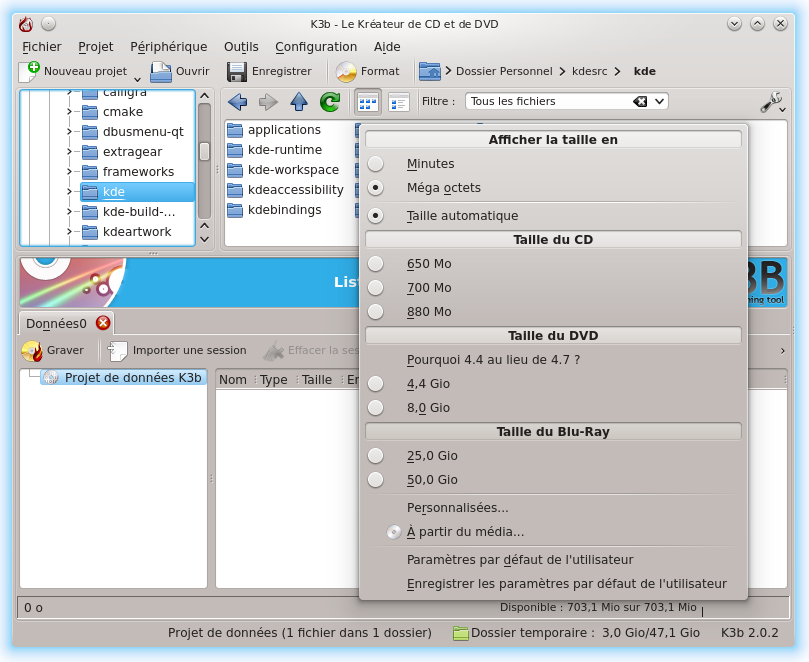
Task: Go back with the blue left arrow
Action: pos(237,101)
